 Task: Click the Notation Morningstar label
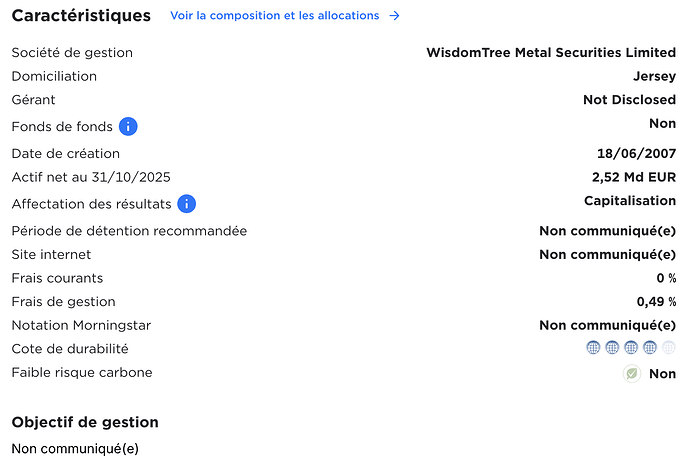point(76,325)
